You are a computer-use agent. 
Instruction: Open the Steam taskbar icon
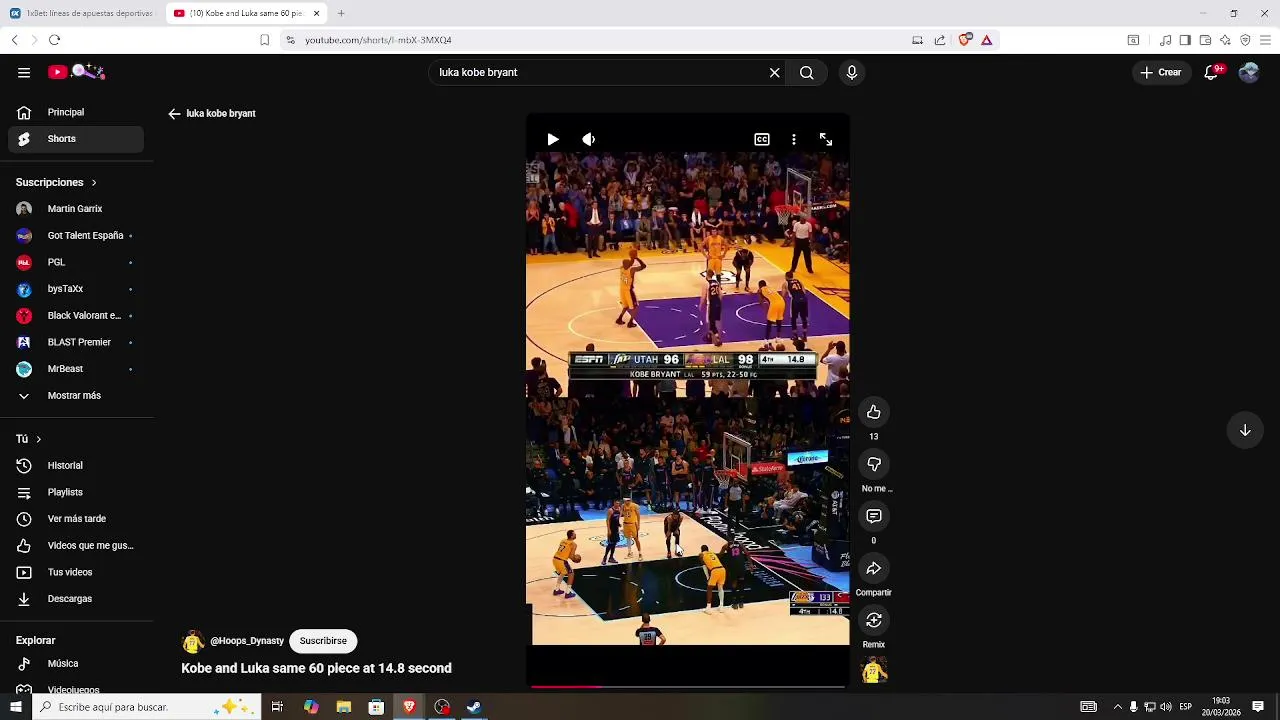point(474,707)
